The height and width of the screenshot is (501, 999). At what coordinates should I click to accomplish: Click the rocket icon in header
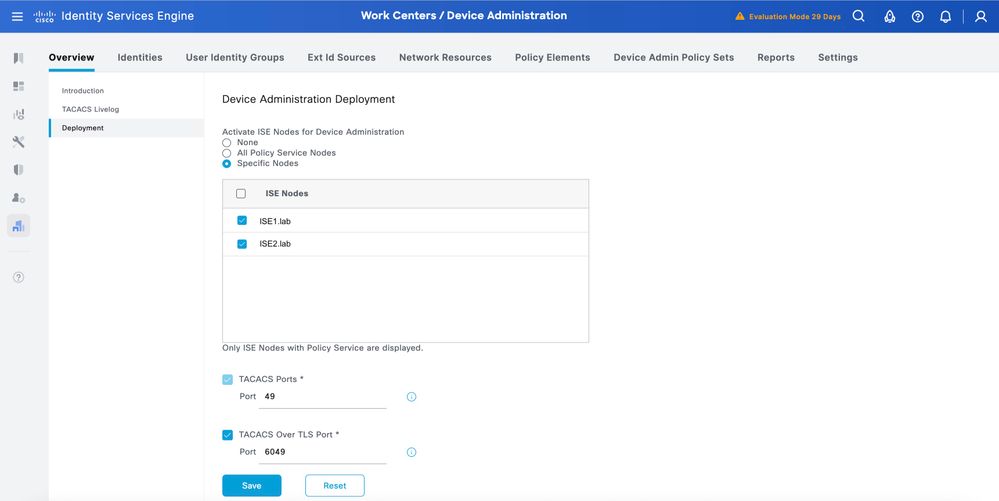(889, 17)
